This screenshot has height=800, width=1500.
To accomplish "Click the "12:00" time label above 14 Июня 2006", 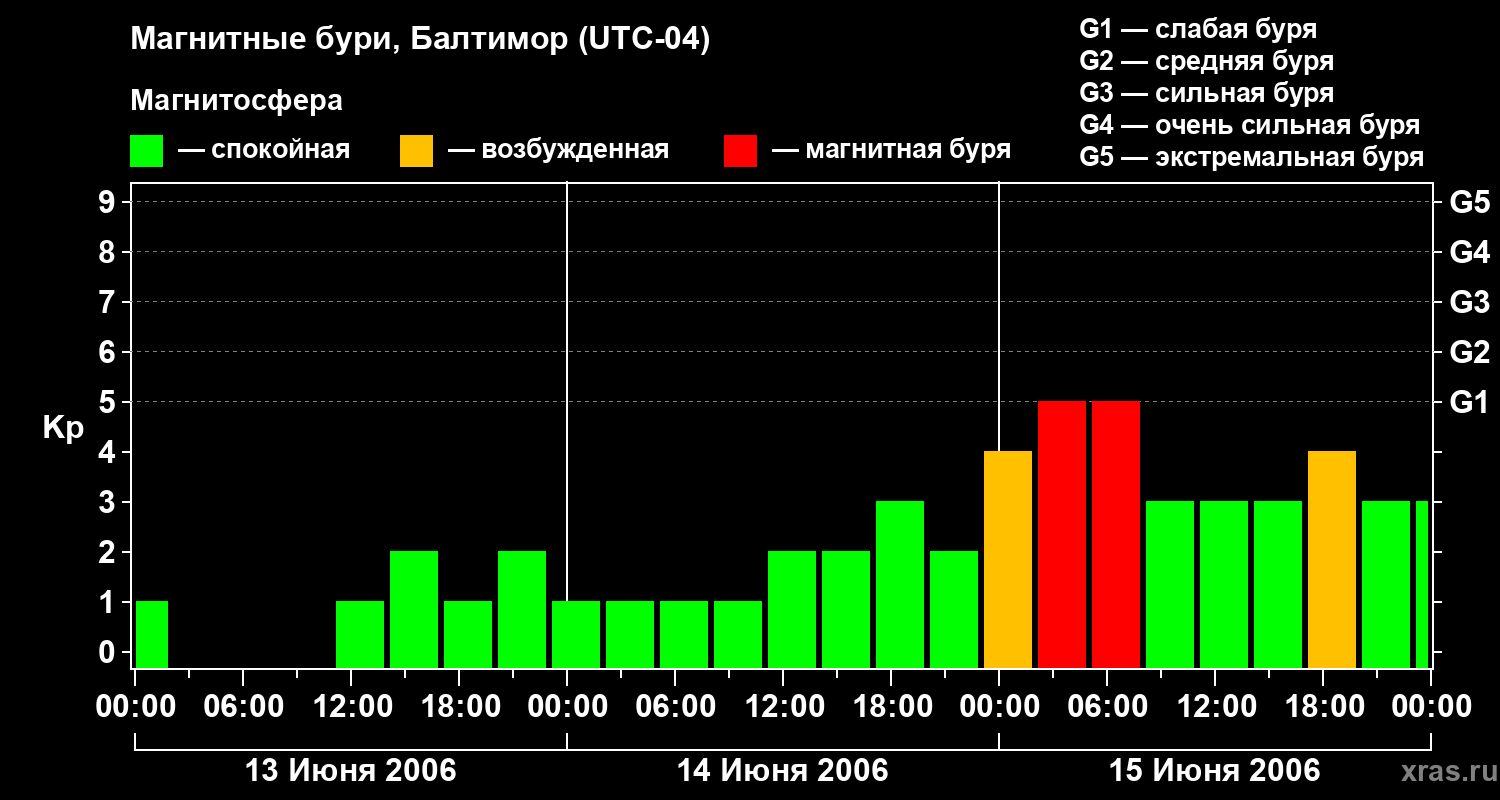I will (783, 707).
